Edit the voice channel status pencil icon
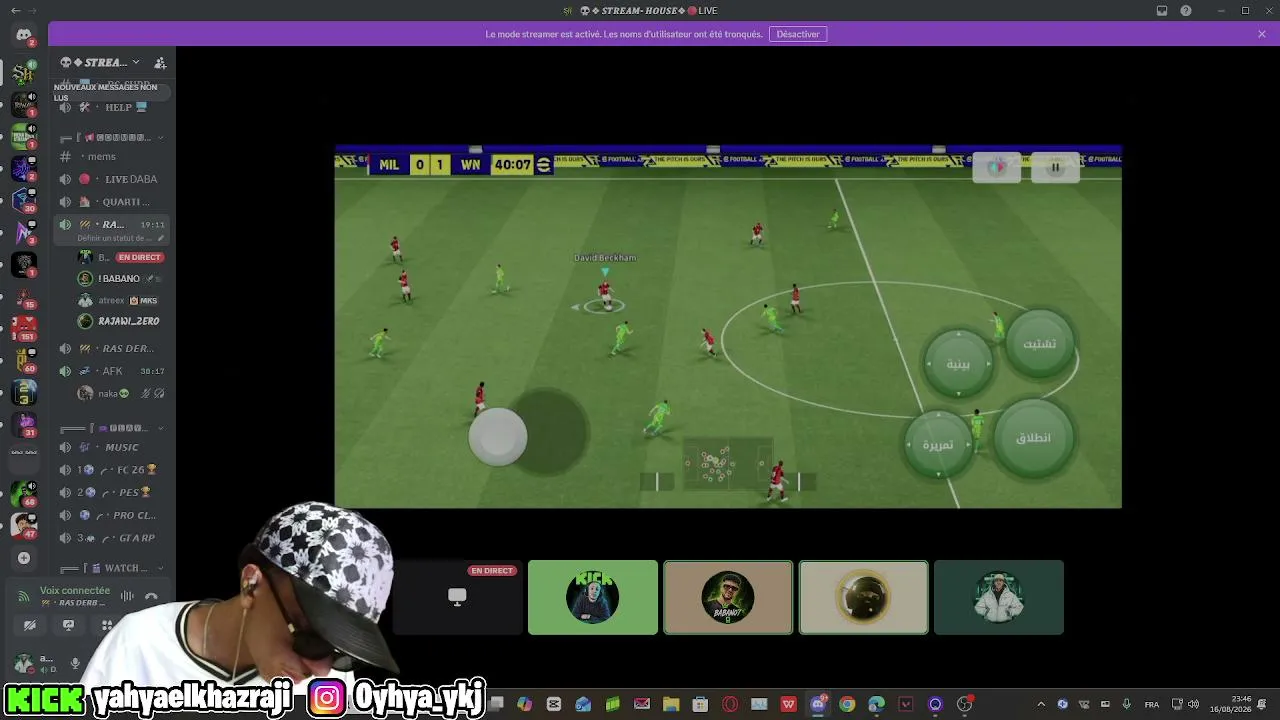 (x=161, y=239)
